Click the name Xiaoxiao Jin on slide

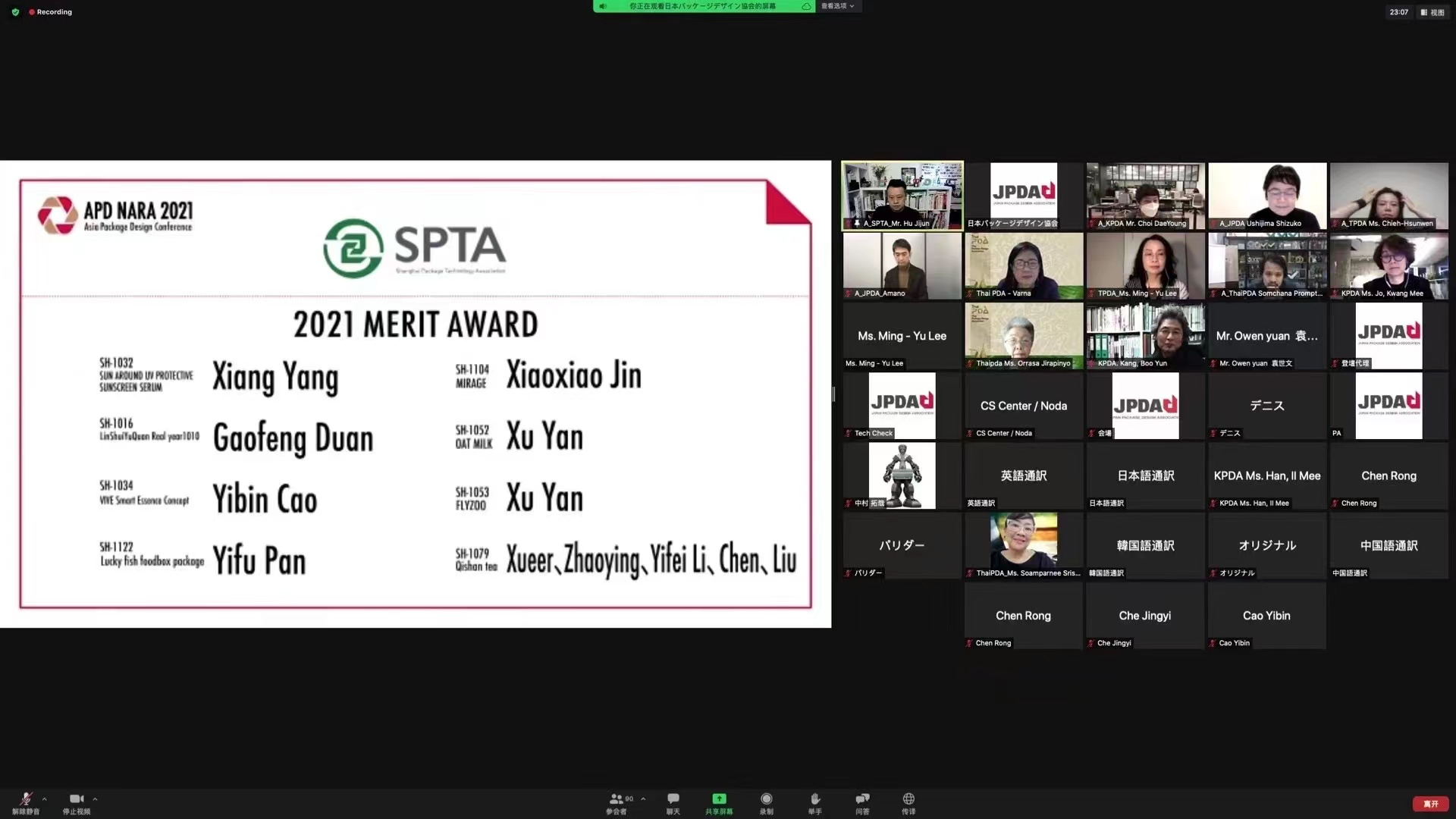574,375
